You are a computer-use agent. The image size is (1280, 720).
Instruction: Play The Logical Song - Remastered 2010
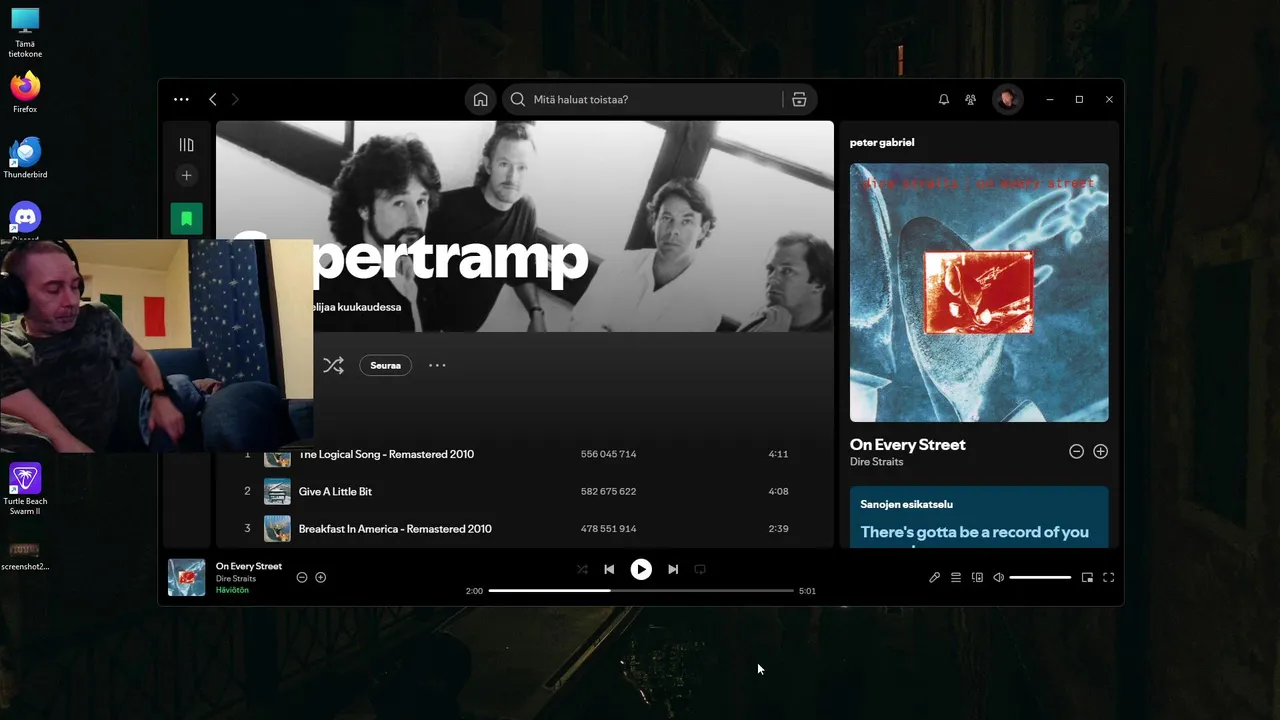pyautogui.click(x=386, y=454)
